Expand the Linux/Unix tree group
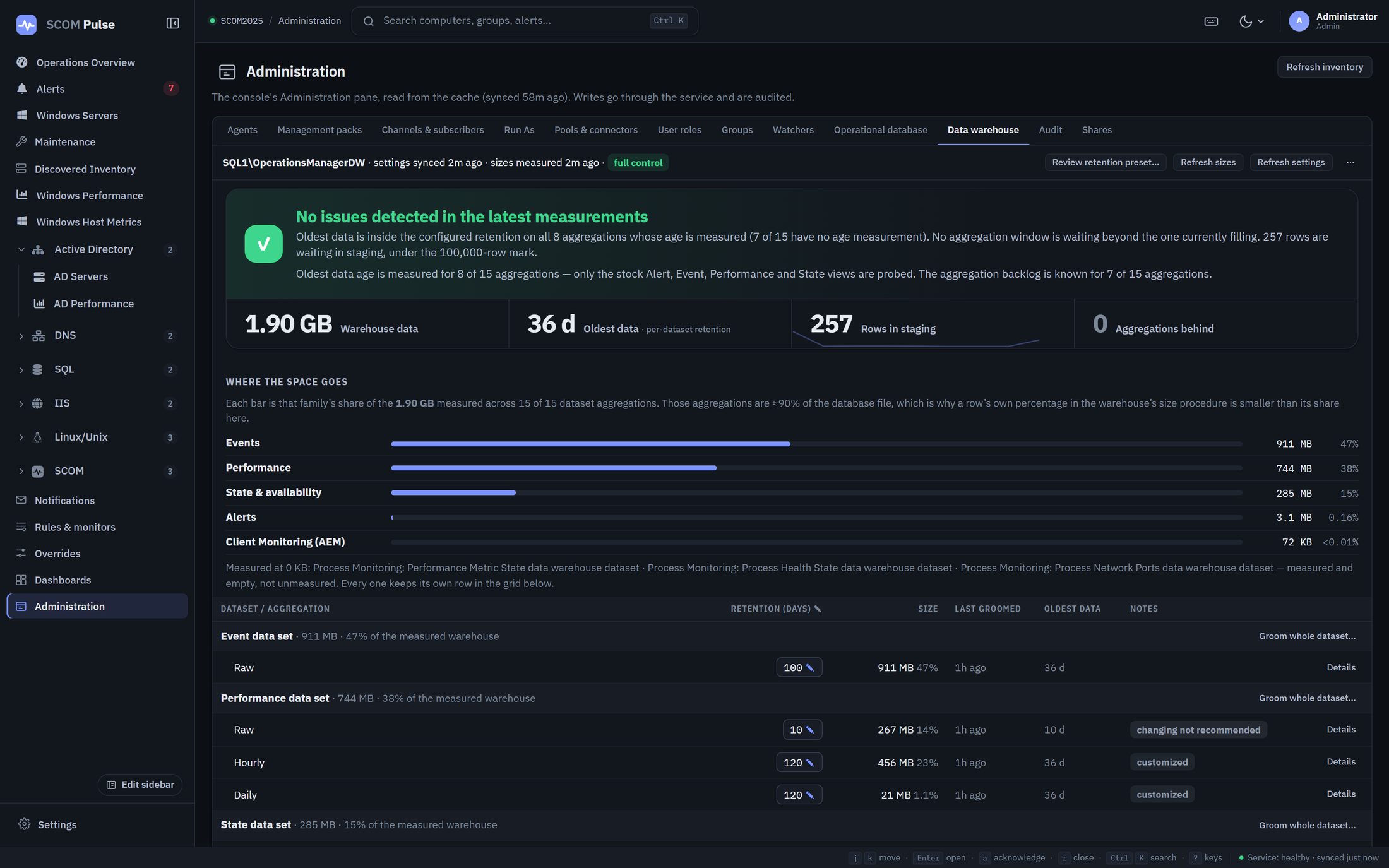1389x868 pixels. click(x=21, y=437)
